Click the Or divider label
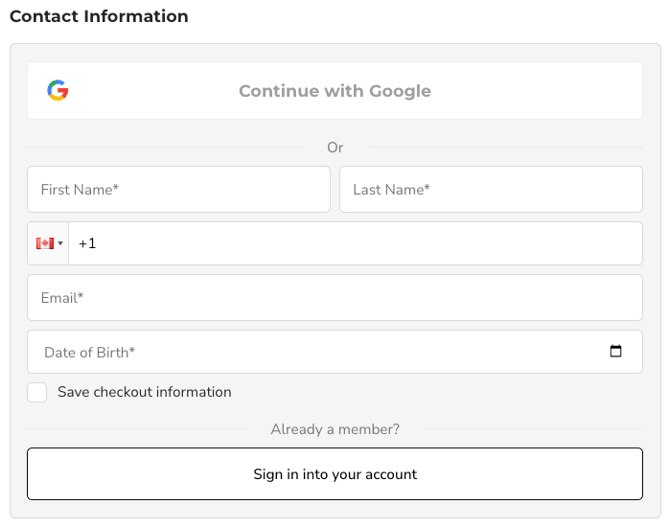The height and width of the screenshot is (528, 670). (335, 147)
